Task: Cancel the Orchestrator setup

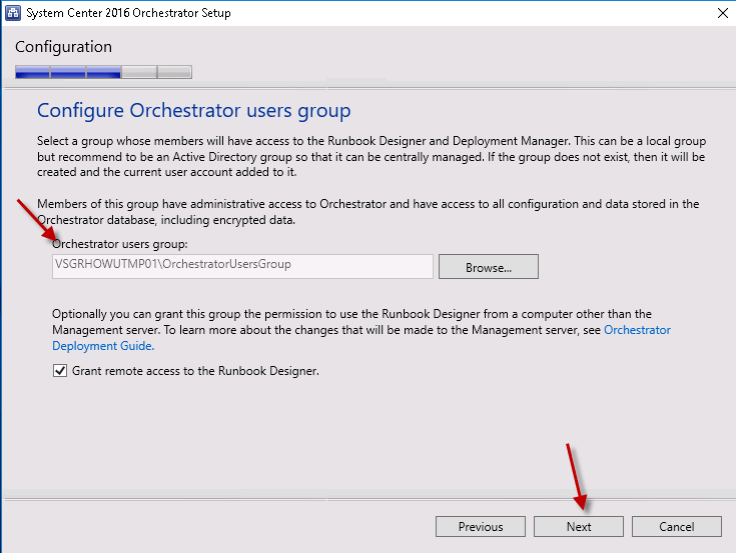Action: pyautogui.click(x=676, y=527)
